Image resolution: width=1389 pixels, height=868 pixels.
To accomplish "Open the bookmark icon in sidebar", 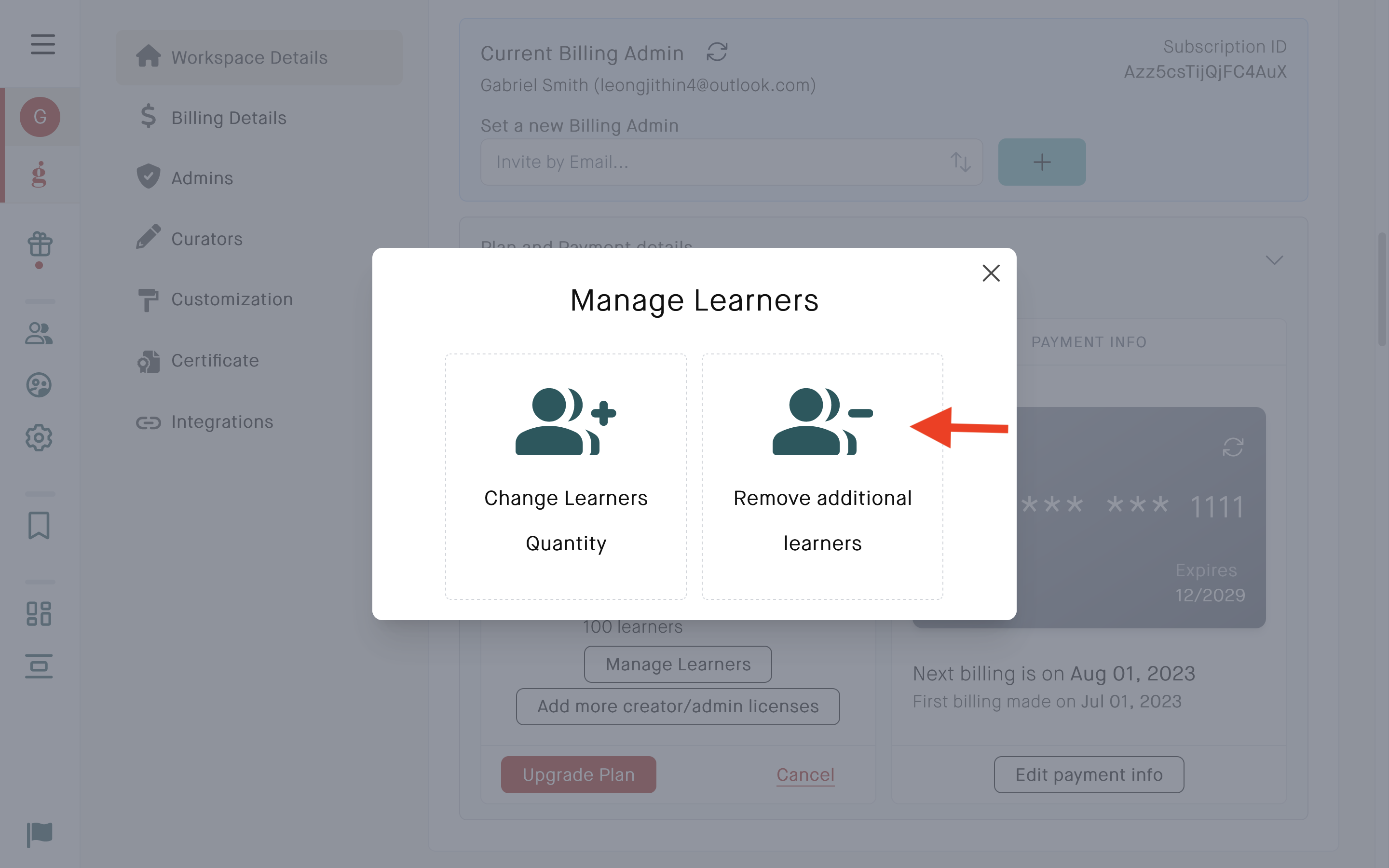I will click(39, 525).
